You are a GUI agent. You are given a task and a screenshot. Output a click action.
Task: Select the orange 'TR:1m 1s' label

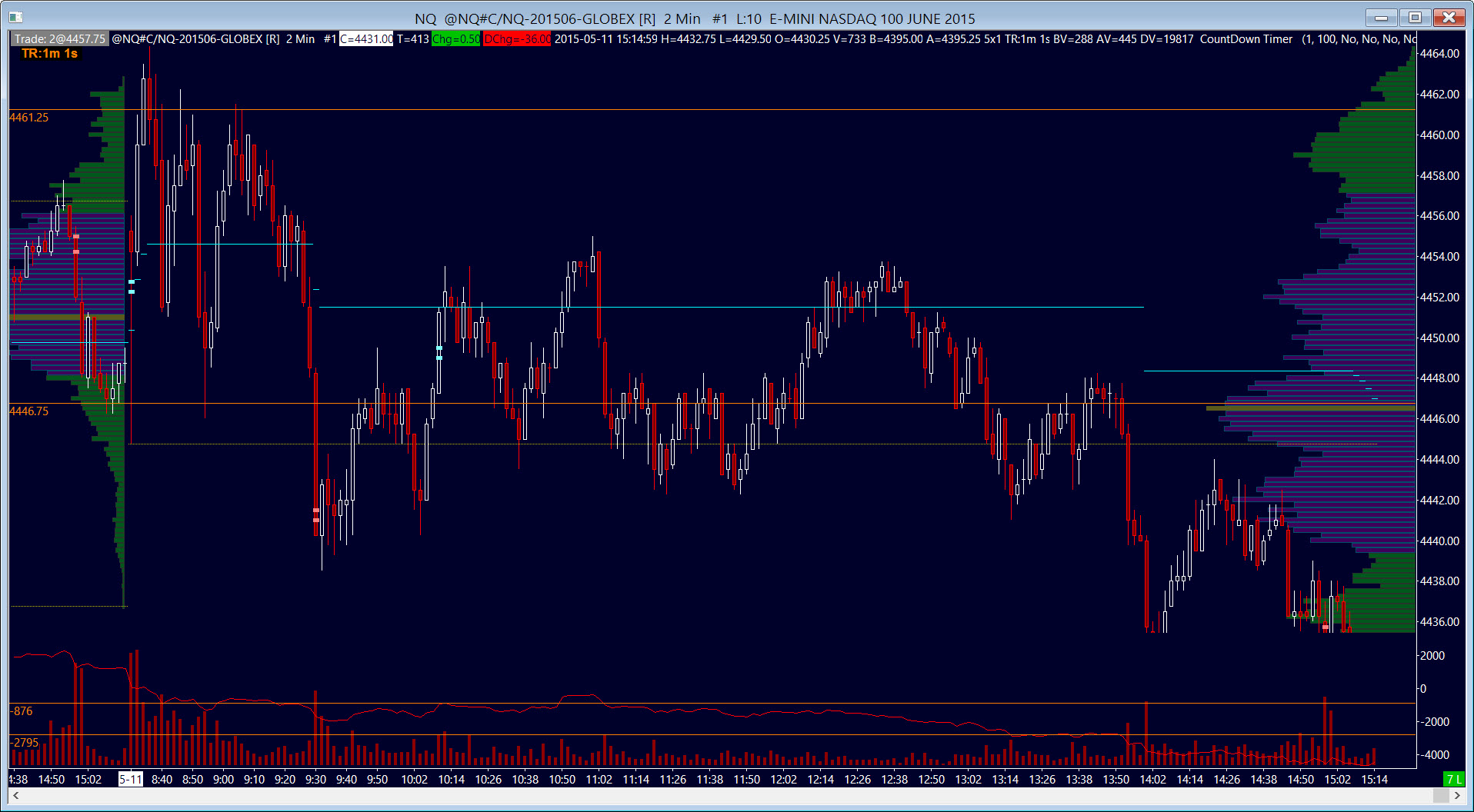50,53
